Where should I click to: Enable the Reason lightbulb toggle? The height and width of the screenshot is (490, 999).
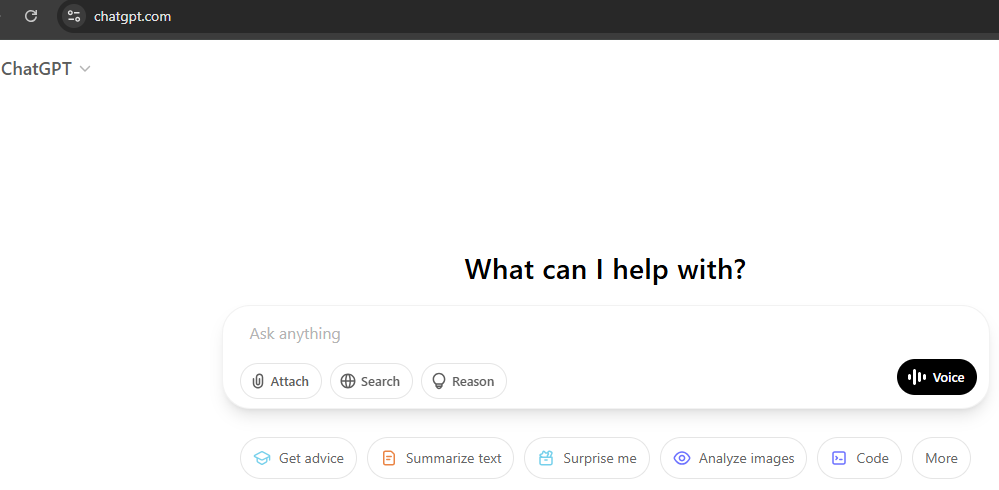pyautogui.click(x=464, y=381)
